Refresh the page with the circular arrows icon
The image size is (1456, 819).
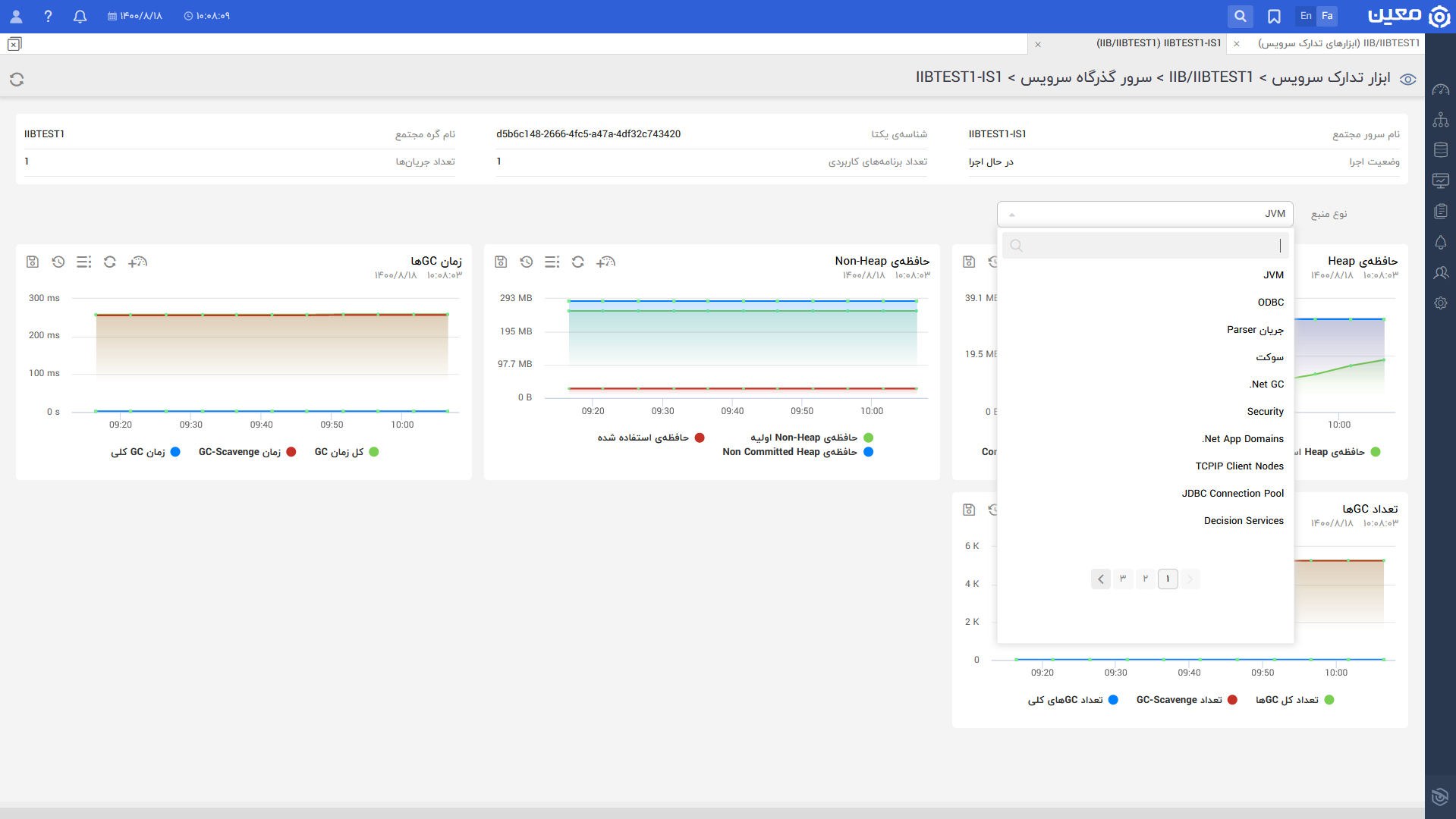(x=17, y=79)
